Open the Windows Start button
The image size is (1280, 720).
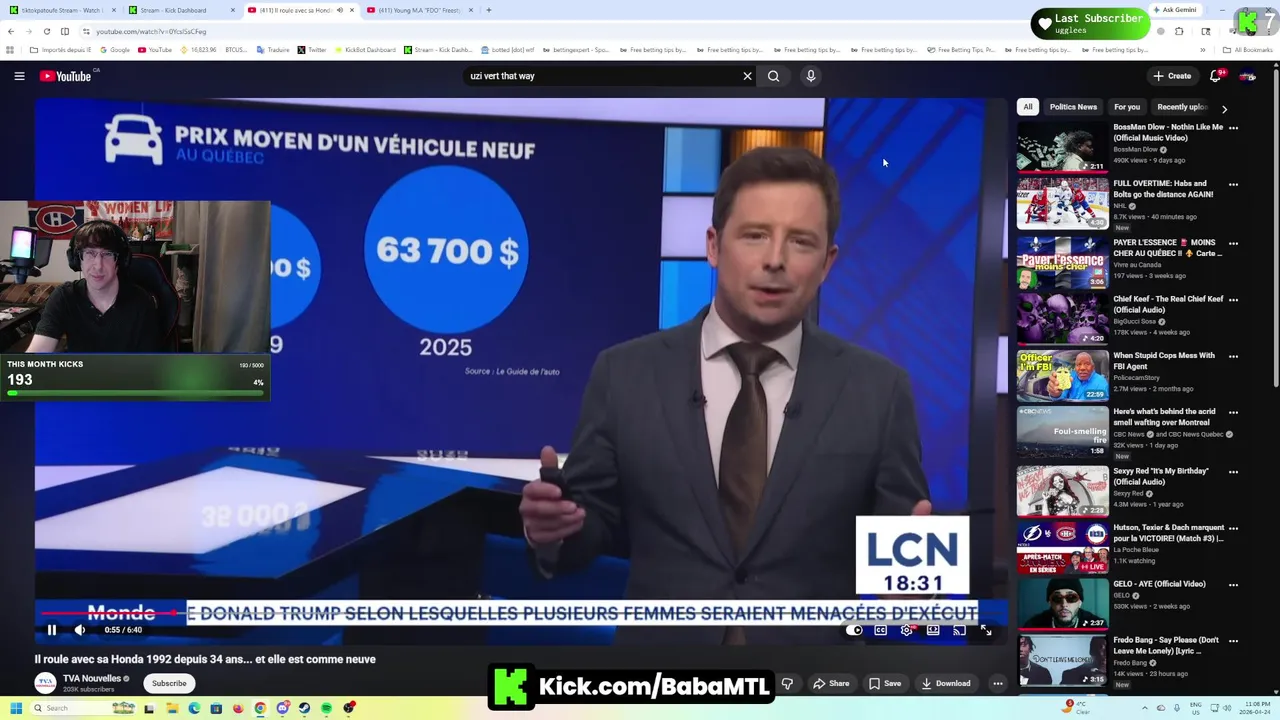(16, 708)
